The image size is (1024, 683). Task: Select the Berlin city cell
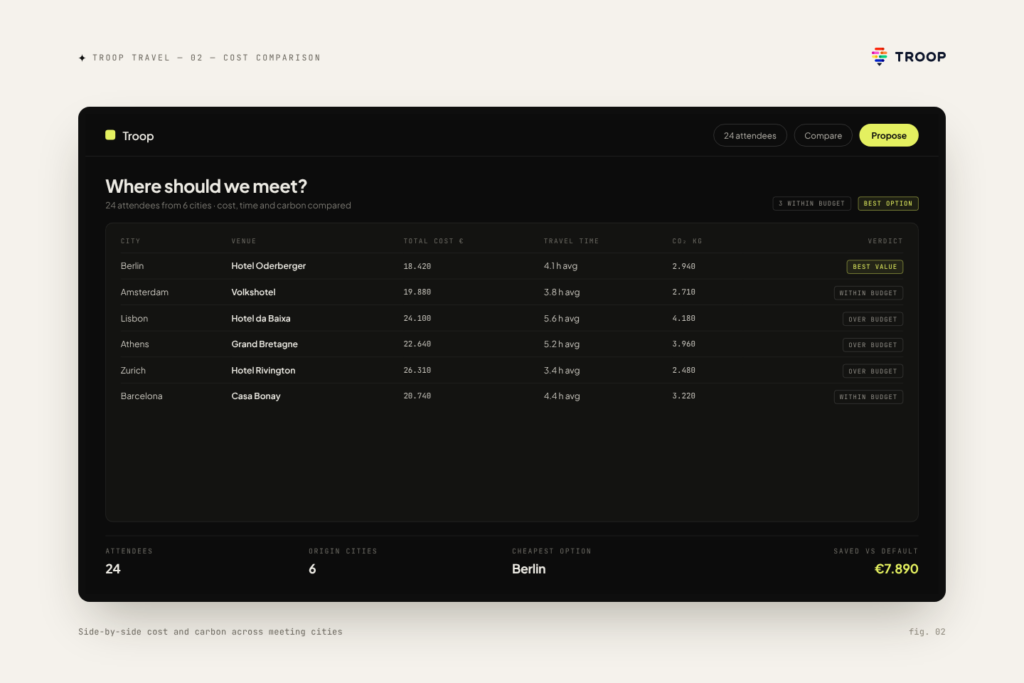point(132,266)
